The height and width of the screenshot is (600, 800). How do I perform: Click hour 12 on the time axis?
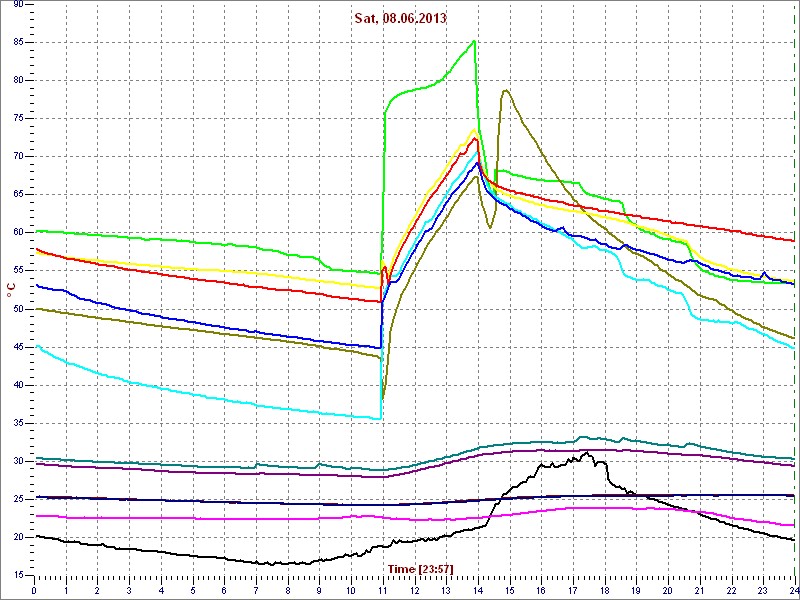(x=414, y=588)
